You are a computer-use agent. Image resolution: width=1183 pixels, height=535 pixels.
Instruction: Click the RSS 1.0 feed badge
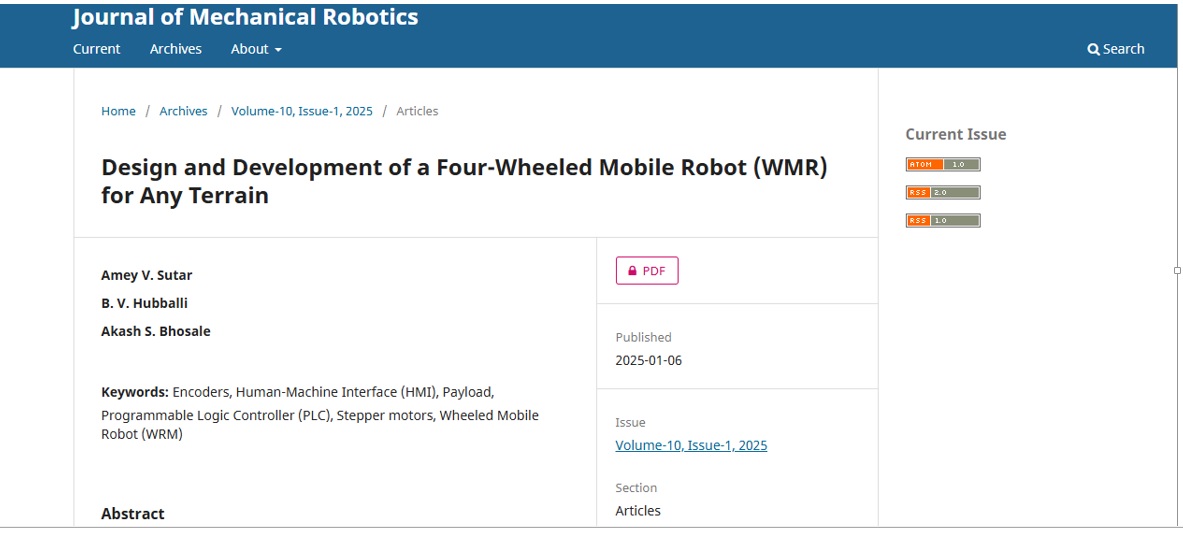[943, 220]
